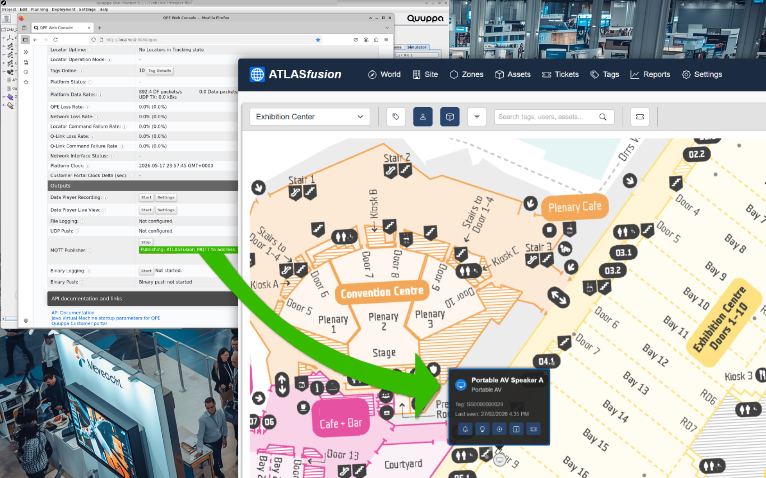The height and width of the screenshot is (478, 766).
Task: Expand the Firefox list all tabs chevron
Action: (x=387, y=28)
